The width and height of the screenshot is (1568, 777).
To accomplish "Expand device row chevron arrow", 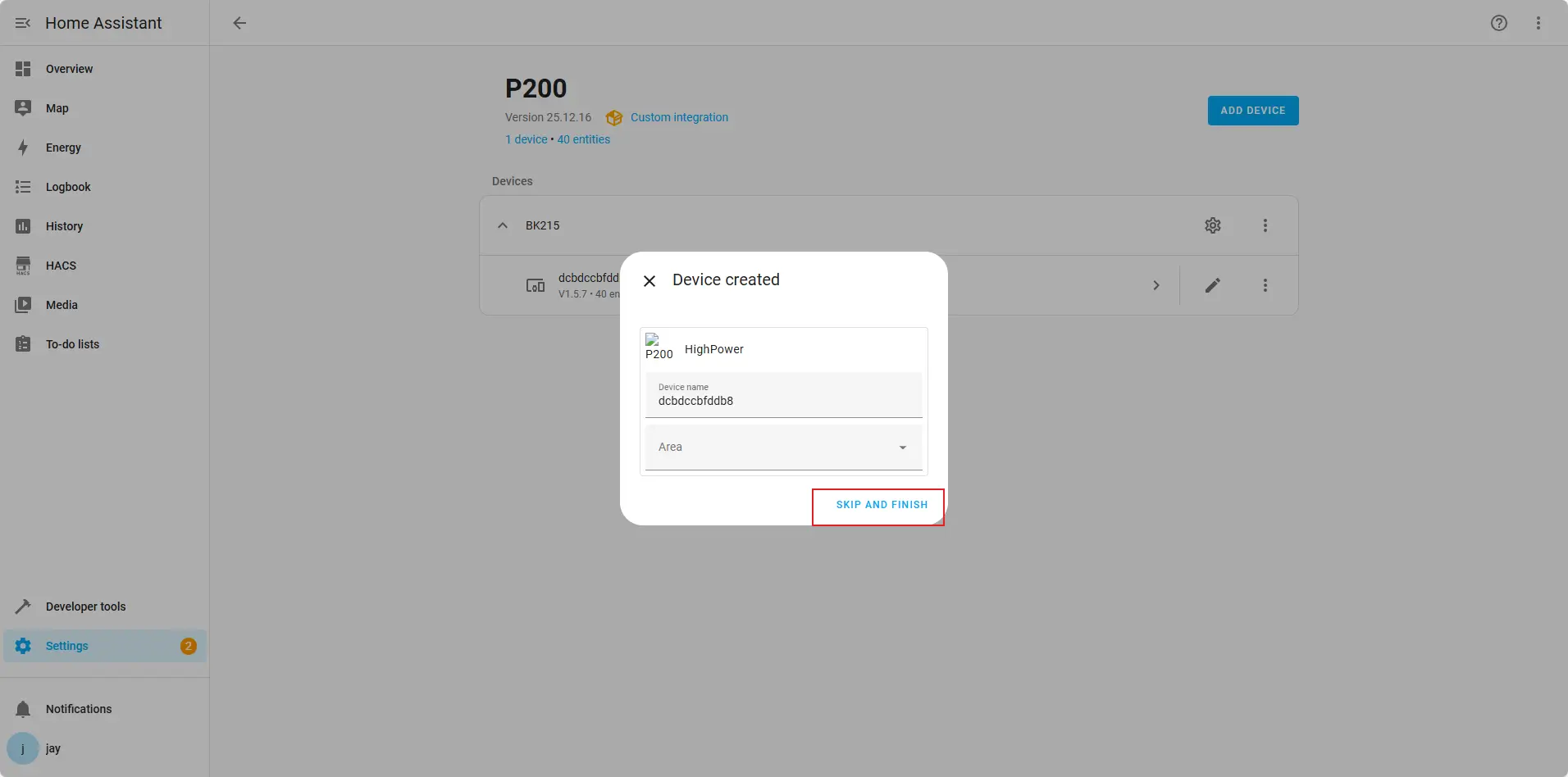I will [x=1155, y=285].
